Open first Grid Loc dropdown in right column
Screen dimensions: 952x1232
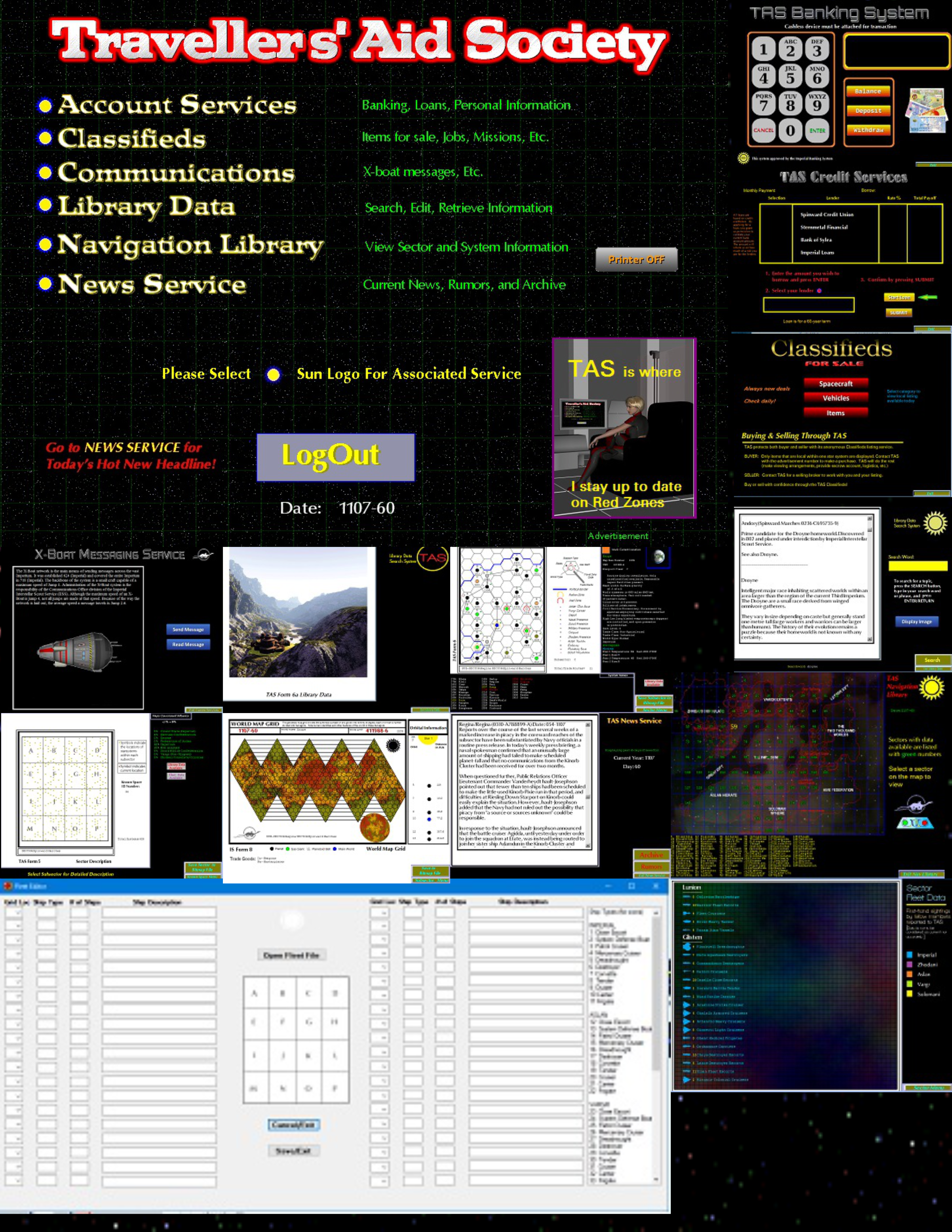tap(380, 913)
